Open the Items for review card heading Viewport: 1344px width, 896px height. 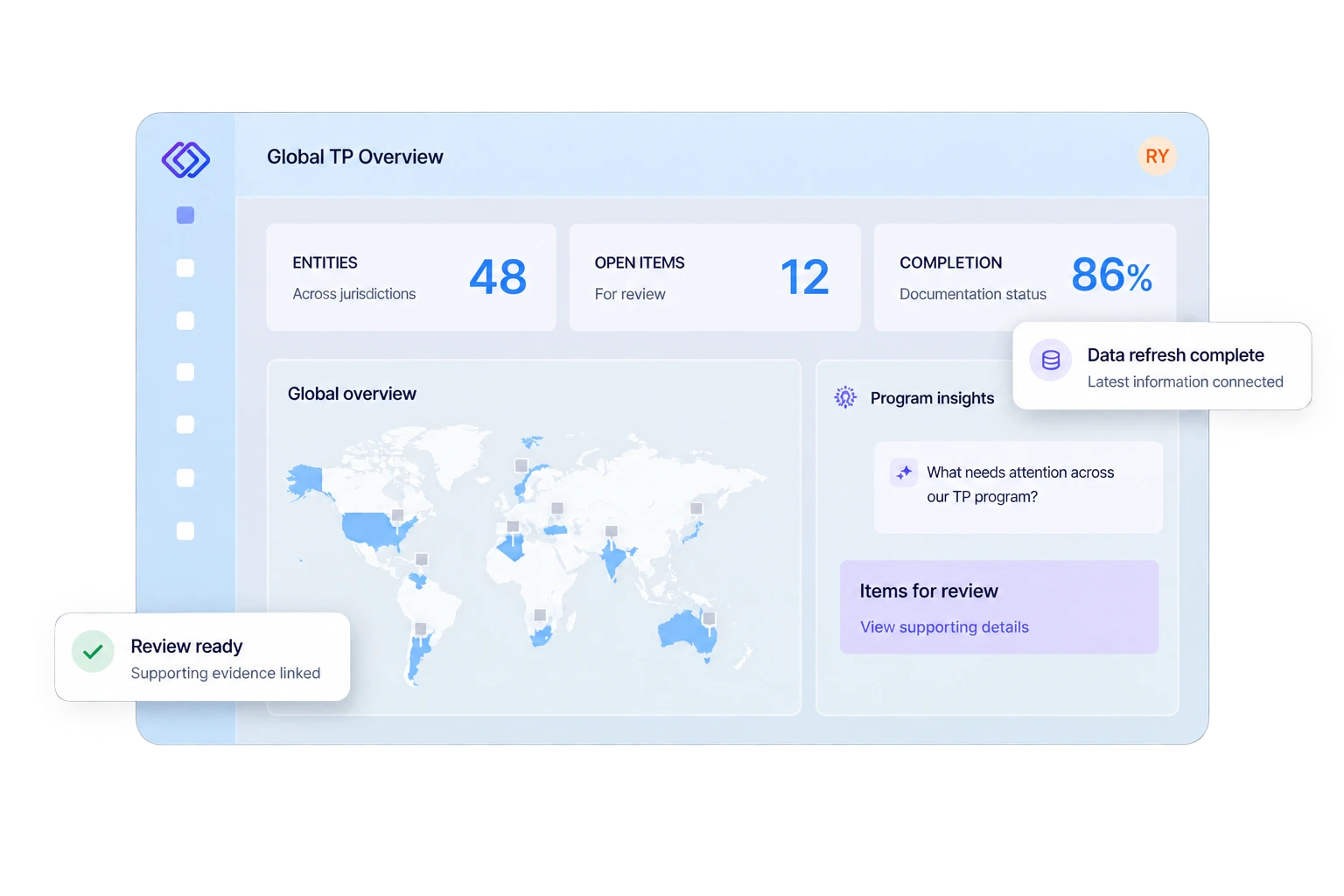[x=928, y=591]
